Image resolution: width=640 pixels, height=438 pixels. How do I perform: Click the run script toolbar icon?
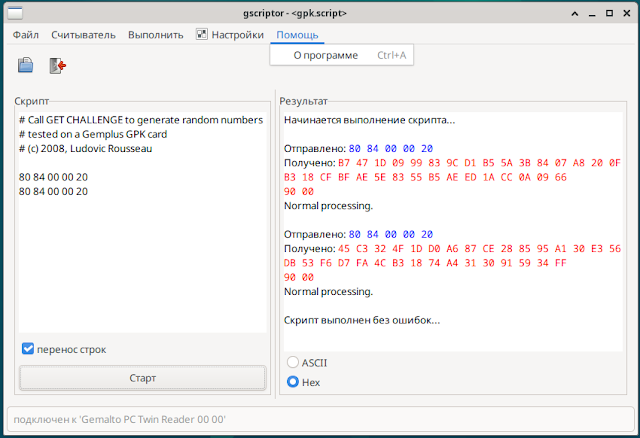58,65
